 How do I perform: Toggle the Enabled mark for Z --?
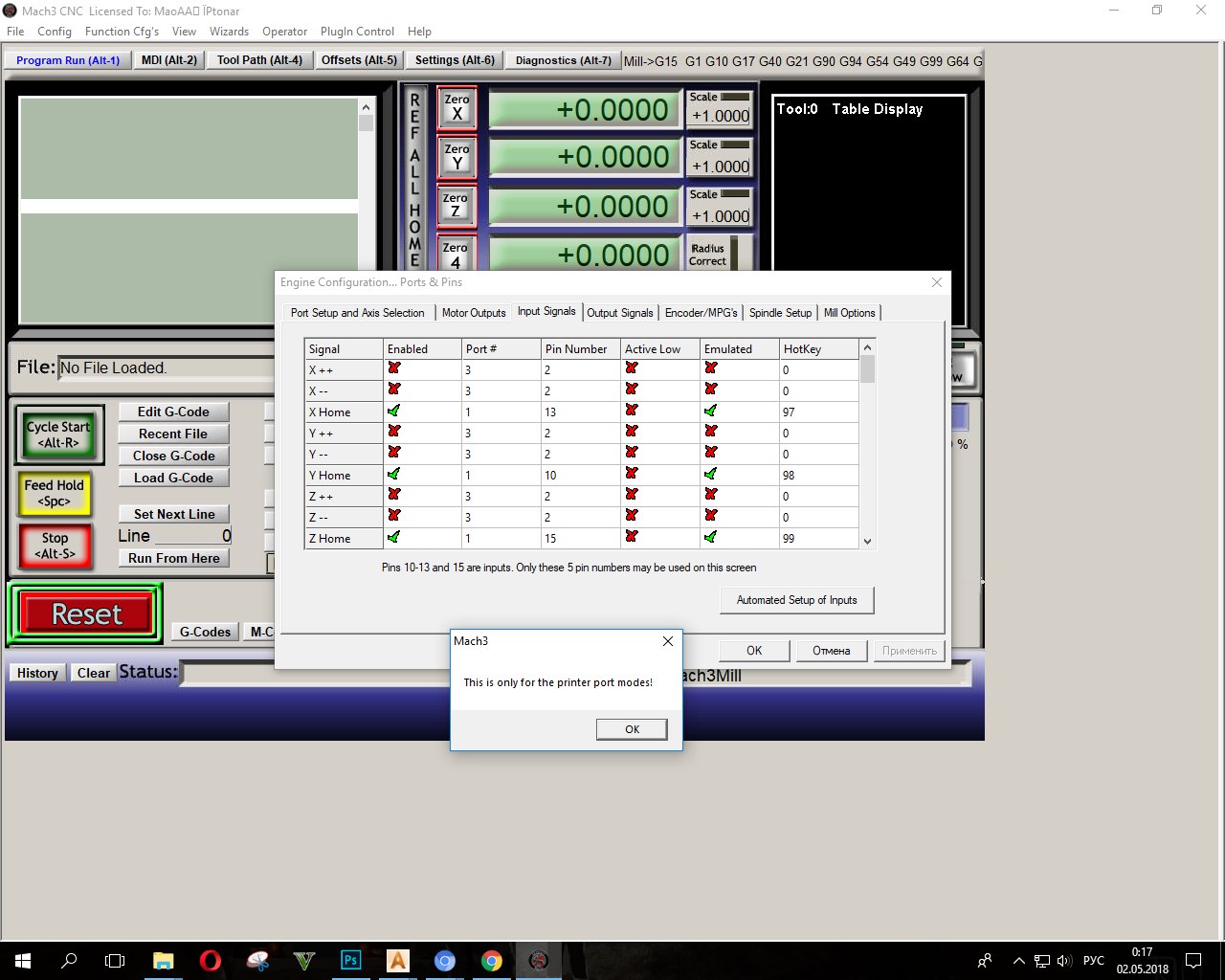[x=393, y=516]
